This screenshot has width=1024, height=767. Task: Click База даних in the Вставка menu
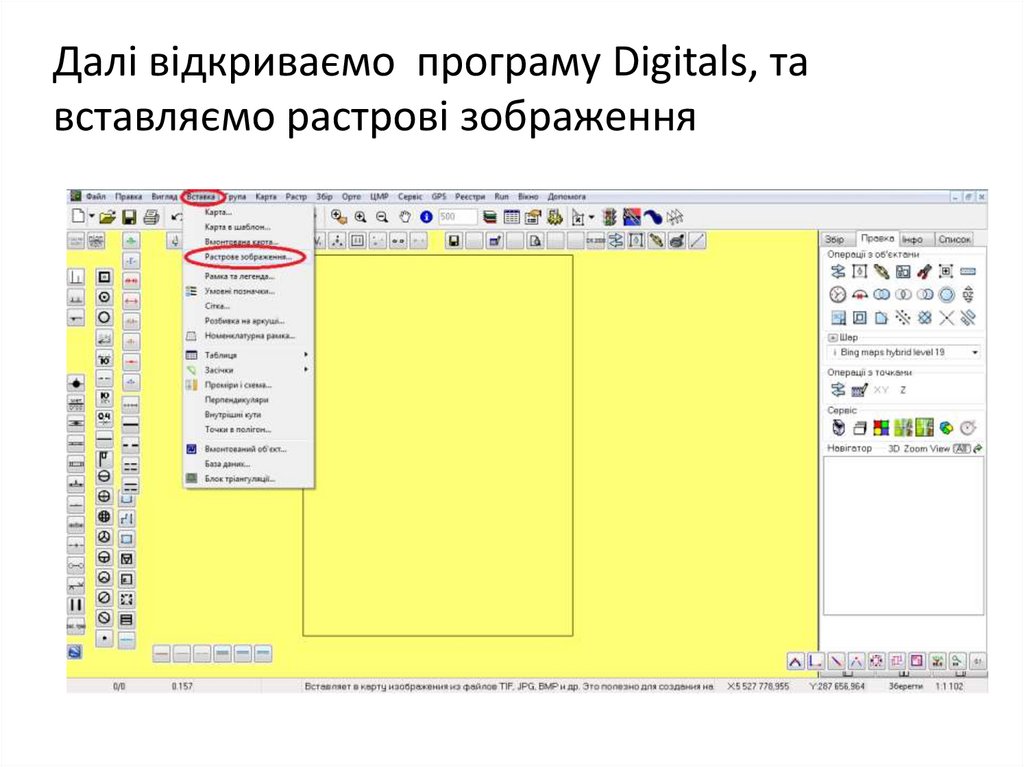[x=227, y=464]
